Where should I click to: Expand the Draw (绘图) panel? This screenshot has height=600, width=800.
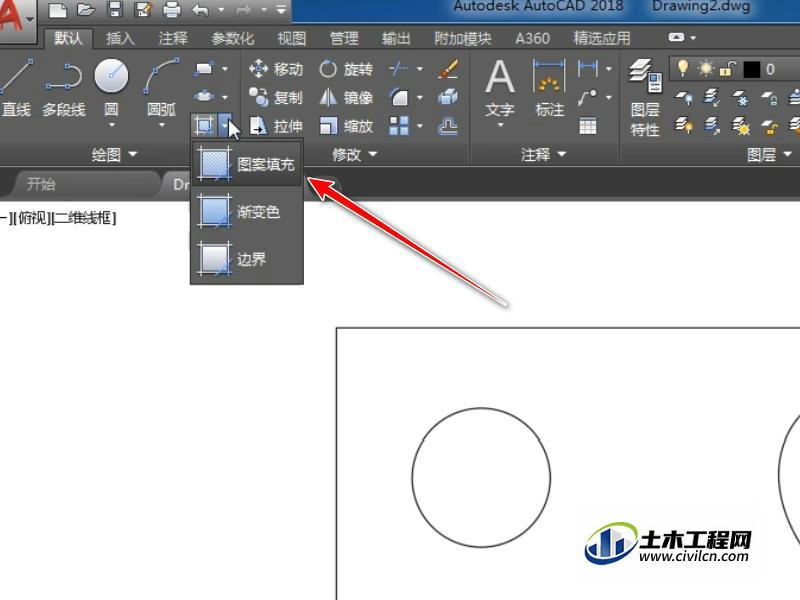tap(115, 154)
